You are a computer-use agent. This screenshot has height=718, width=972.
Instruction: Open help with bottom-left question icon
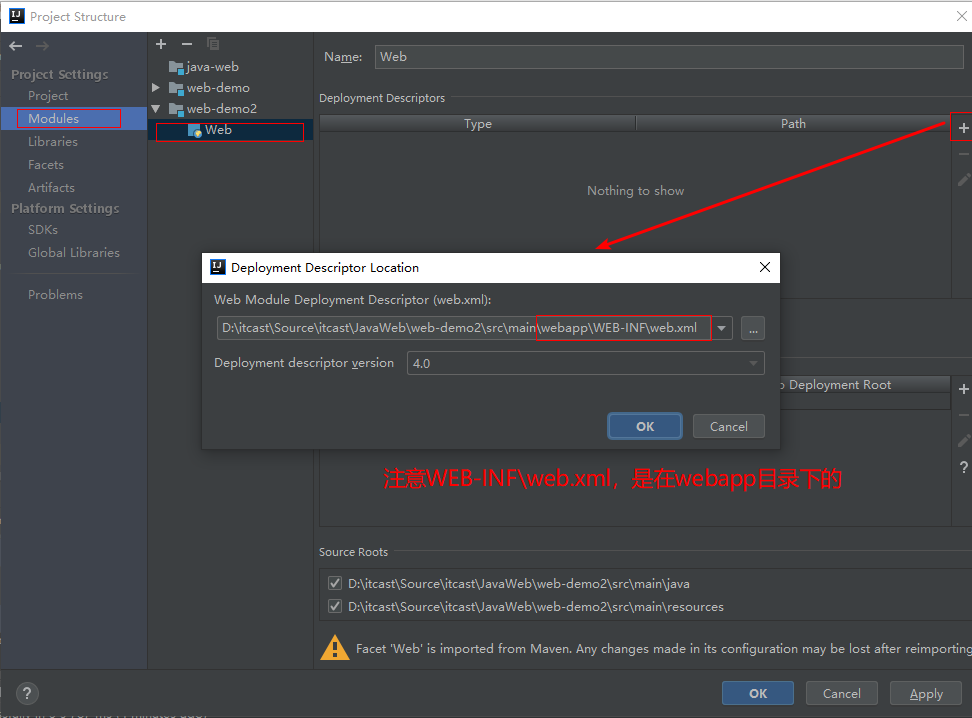click(27, 693)
